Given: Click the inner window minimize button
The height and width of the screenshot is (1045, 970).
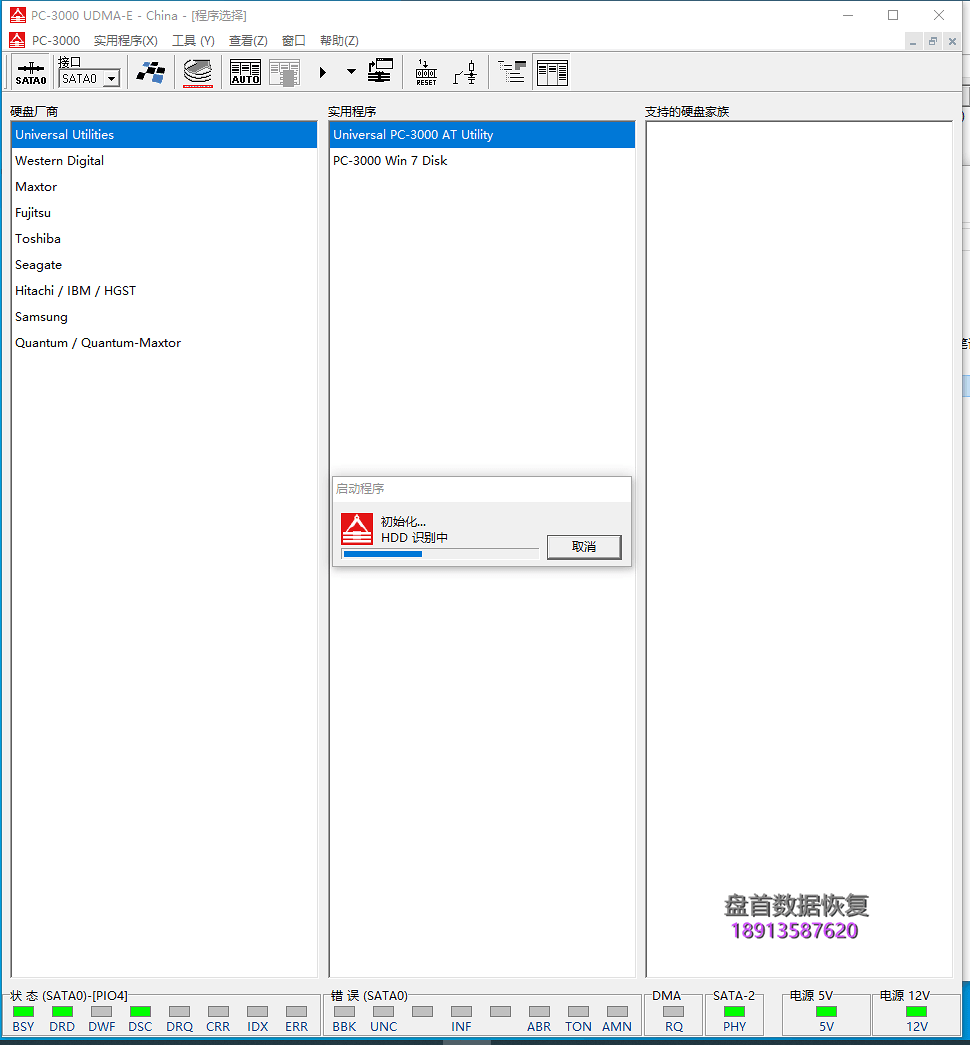Looking at the screenshot, I should [x=913, y=41].
